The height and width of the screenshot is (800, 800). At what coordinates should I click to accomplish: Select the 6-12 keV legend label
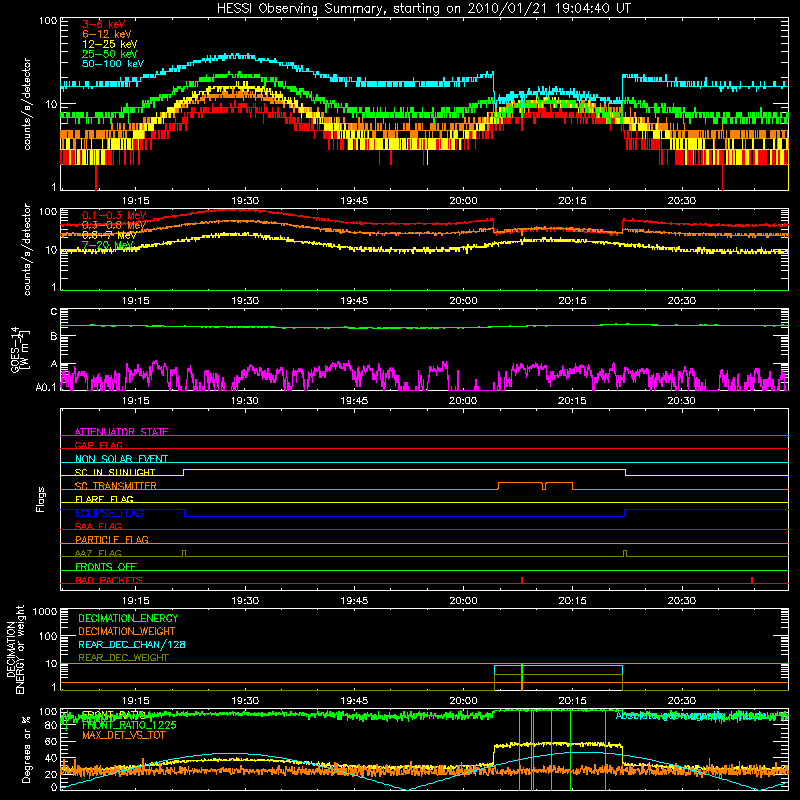106,34
